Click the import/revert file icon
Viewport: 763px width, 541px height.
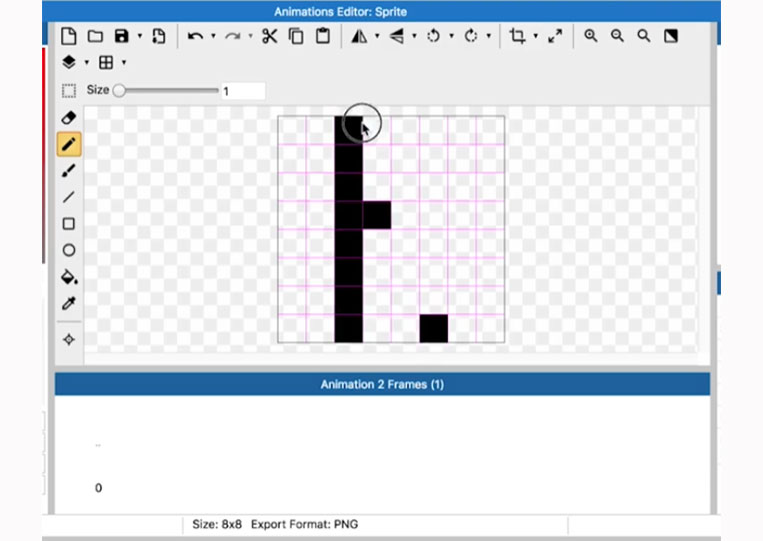pos(159,36)
